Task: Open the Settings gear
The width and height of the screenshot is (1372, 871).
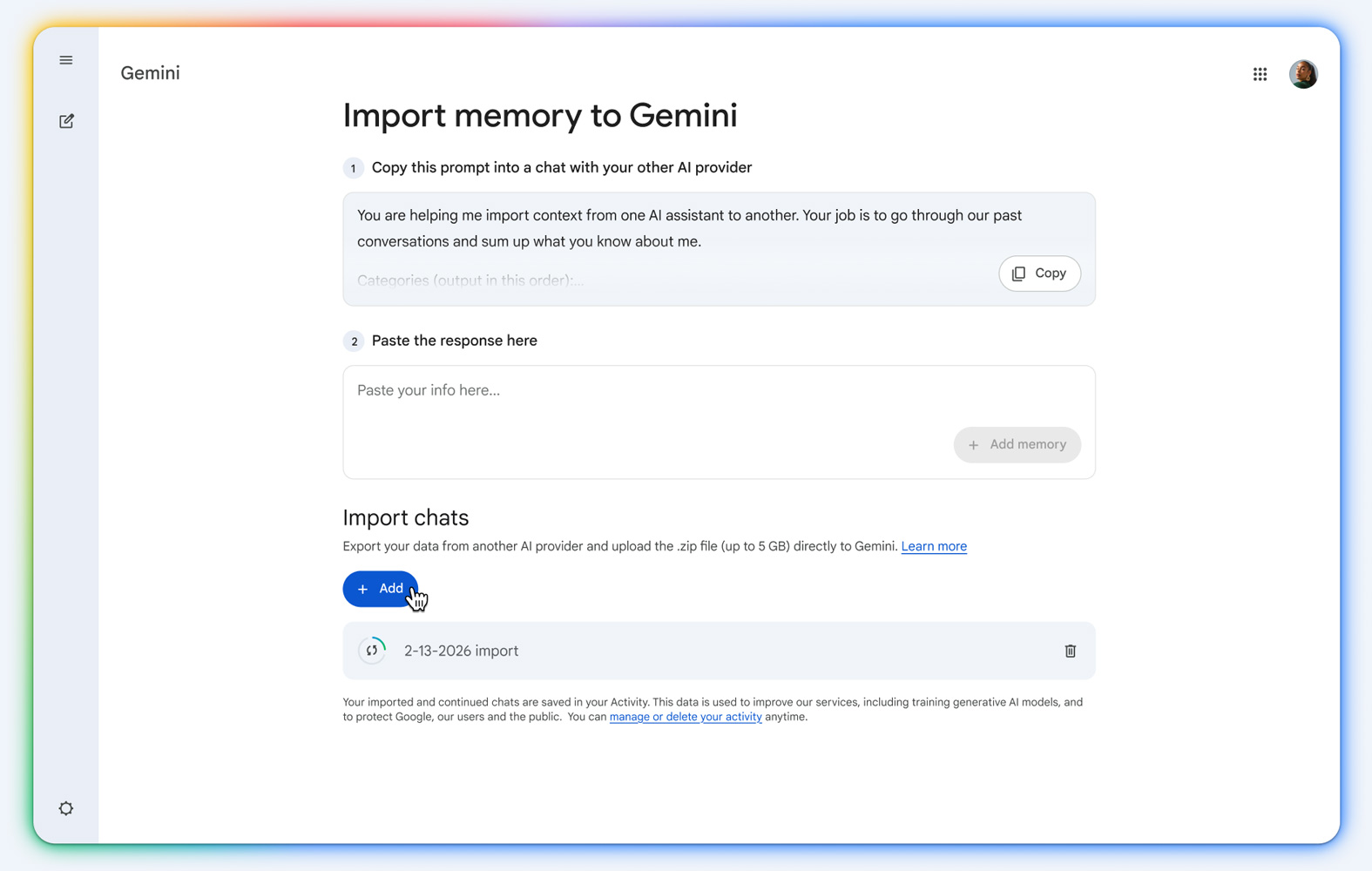Action: 66,807
